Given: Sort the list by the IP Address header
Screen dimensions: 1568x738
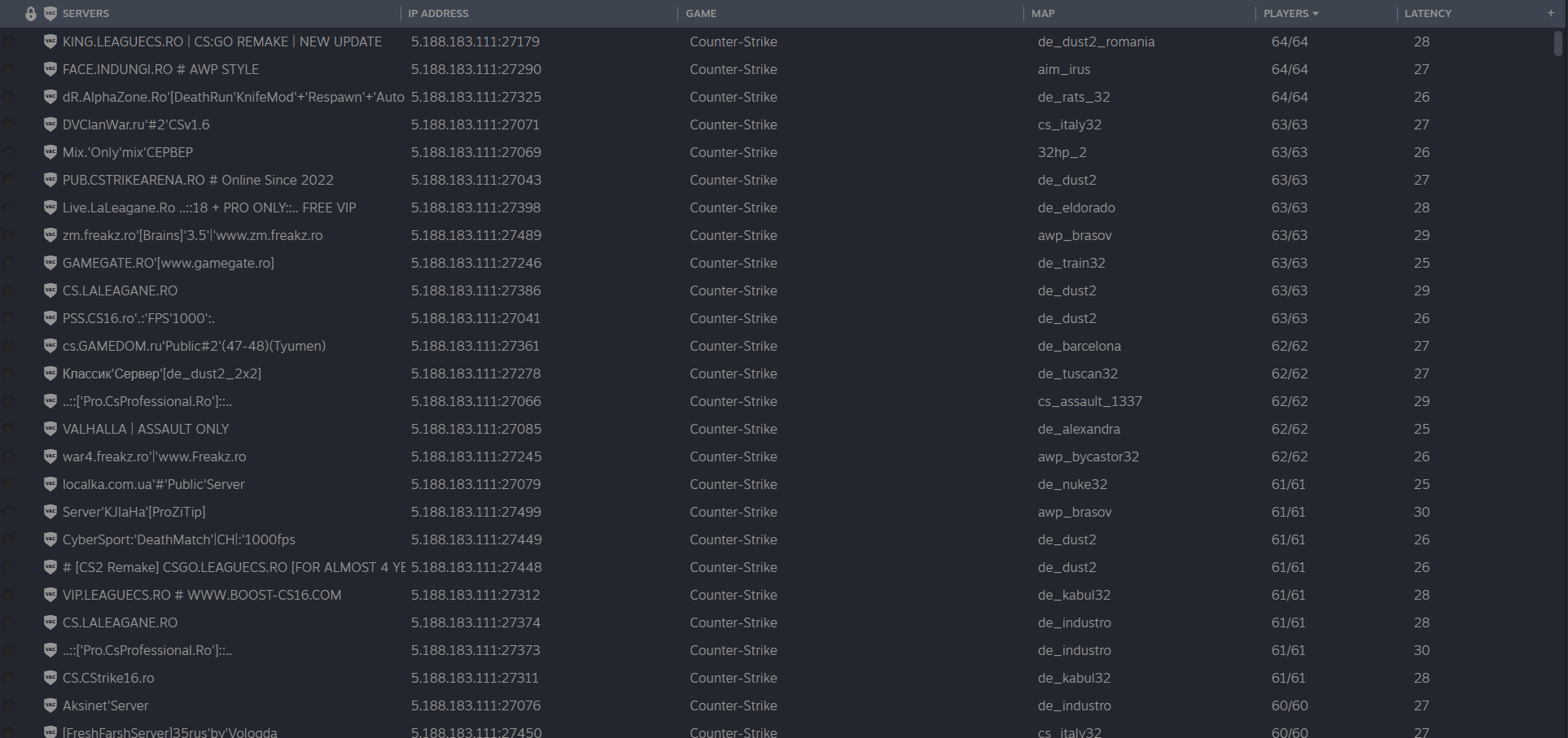Looking at the screenshot, I should (x=438, y=13).
